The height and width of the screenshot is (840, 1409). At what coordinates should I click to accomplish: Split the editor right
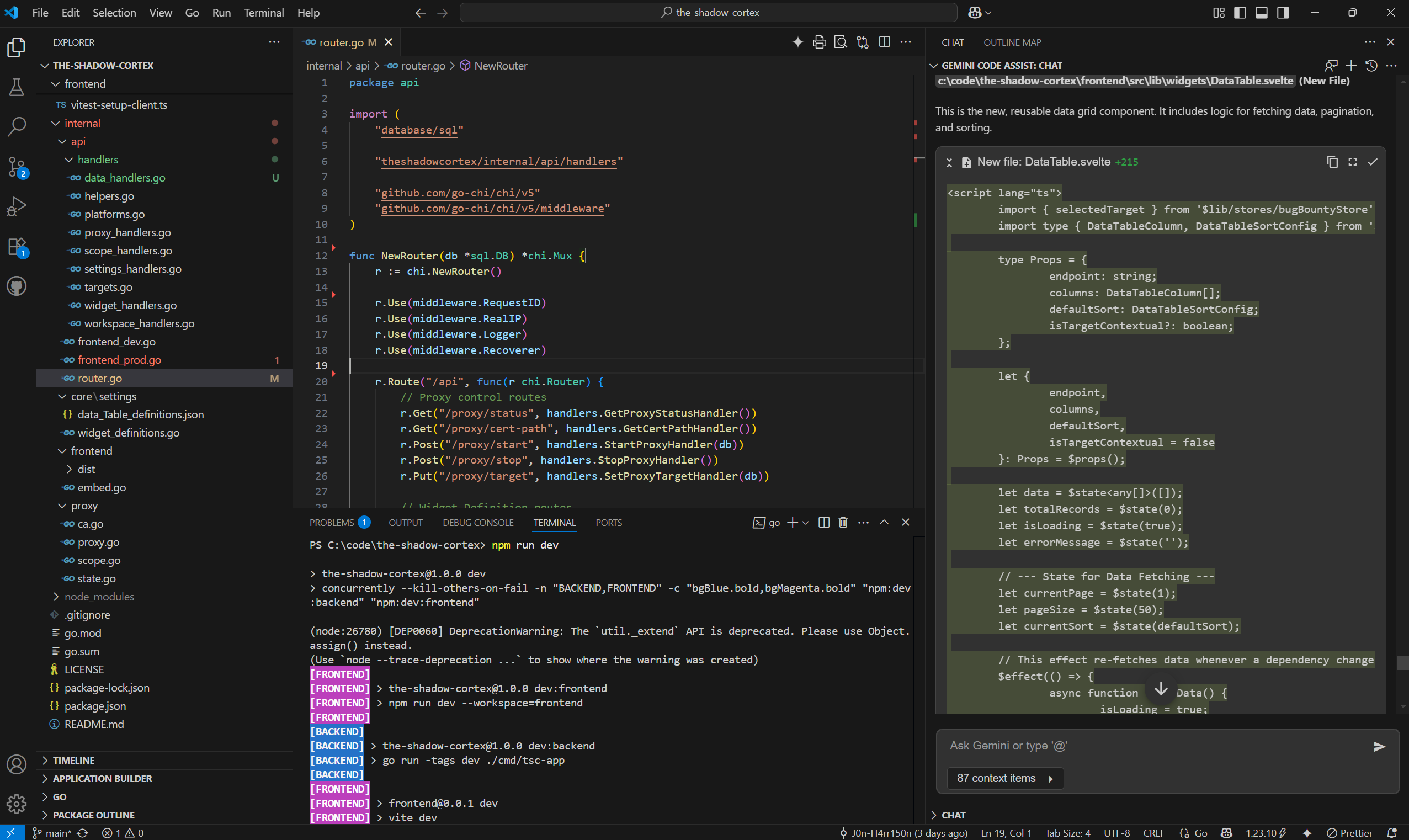[885, 42]
